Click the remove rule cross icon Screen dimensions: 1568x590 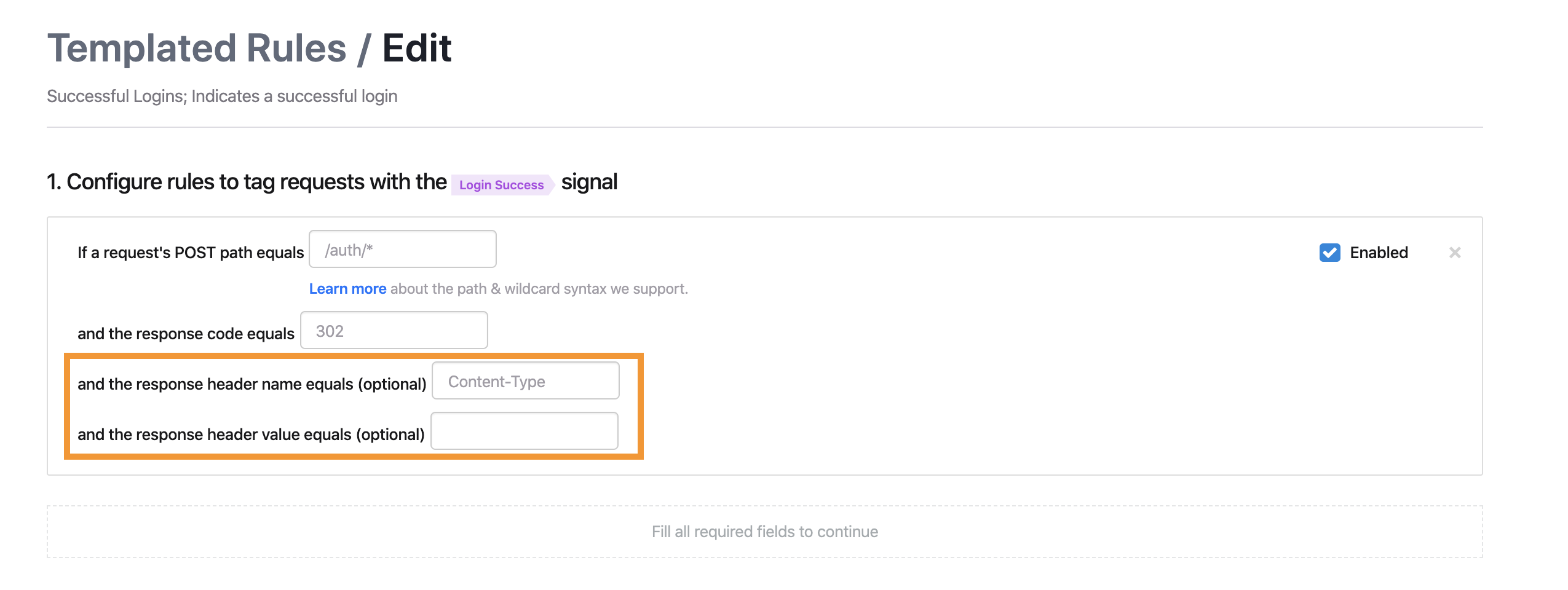[x=1456, y=252]
